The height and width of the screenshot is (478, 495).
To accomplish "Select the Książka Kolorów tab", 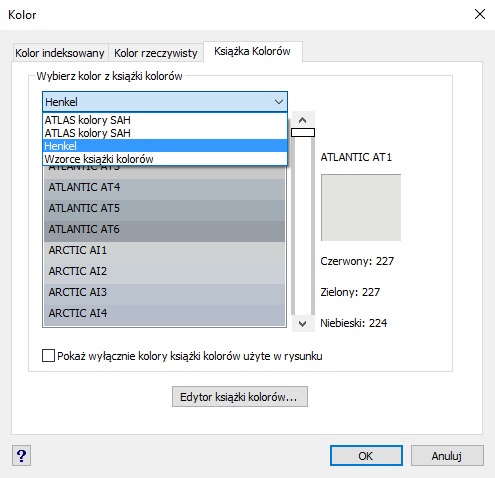I will (x=253, y=51).
